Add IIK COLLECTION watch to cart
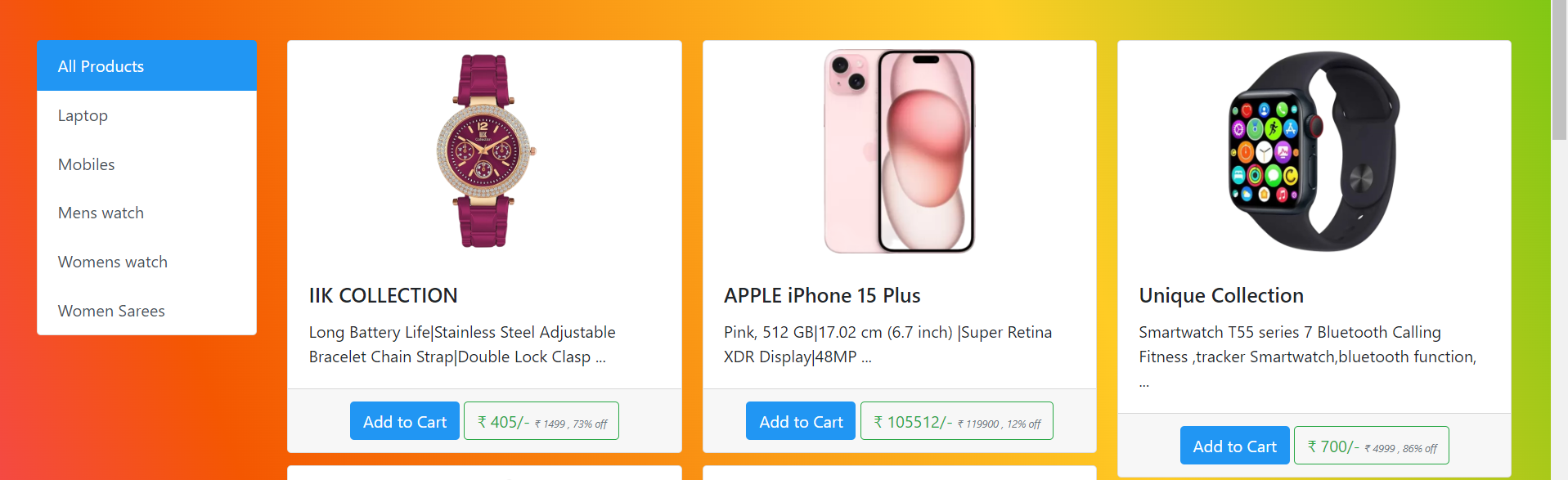1568x480 pixels. tap(404, 421)
